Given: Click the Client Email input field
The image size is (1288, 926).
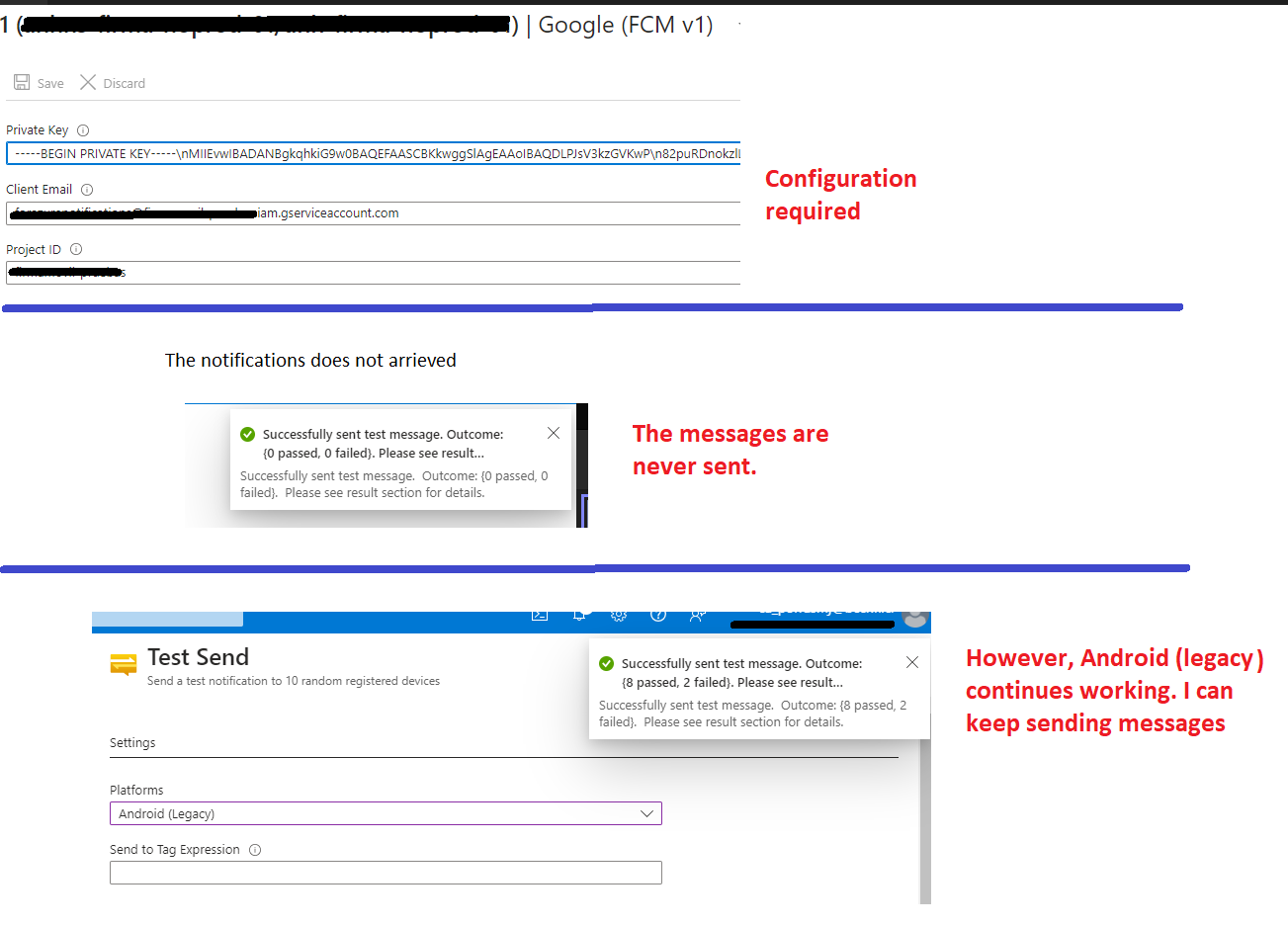Looking at the screenshot, I should (374, 213).
